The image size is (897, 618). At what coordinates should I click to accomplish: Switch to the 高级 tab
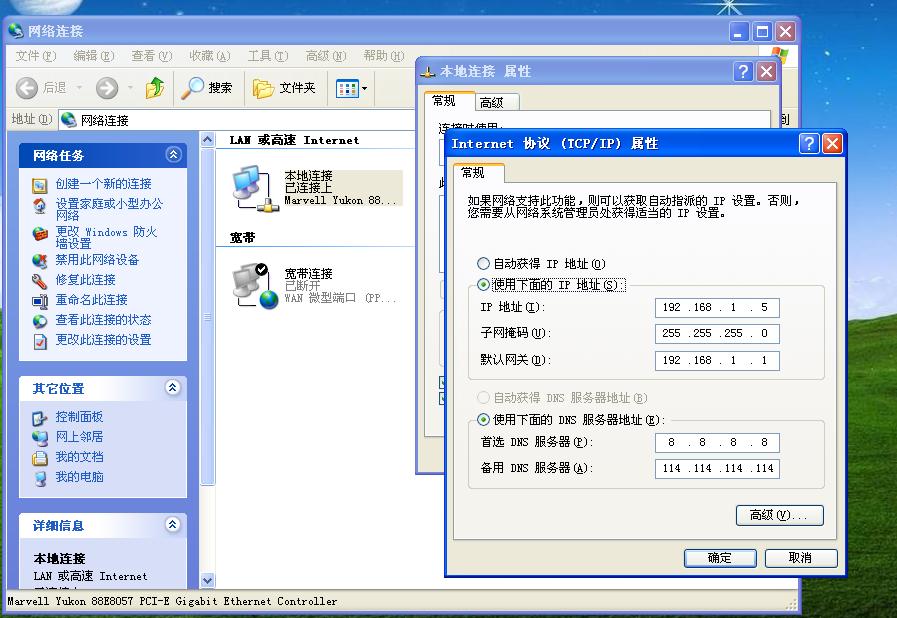click(496, 101)
